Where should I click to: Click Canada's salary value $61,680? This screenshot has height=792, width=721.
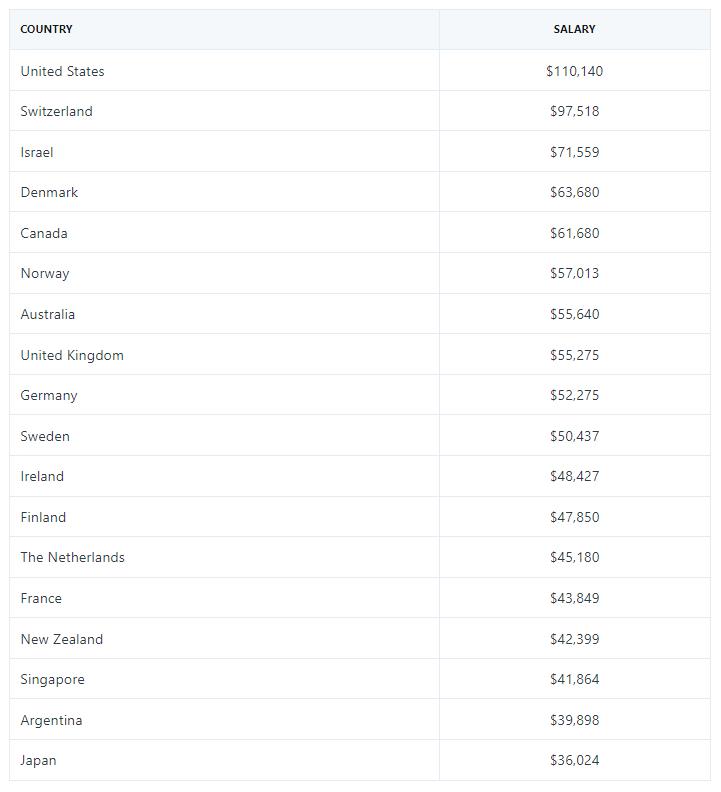point(574,233)
